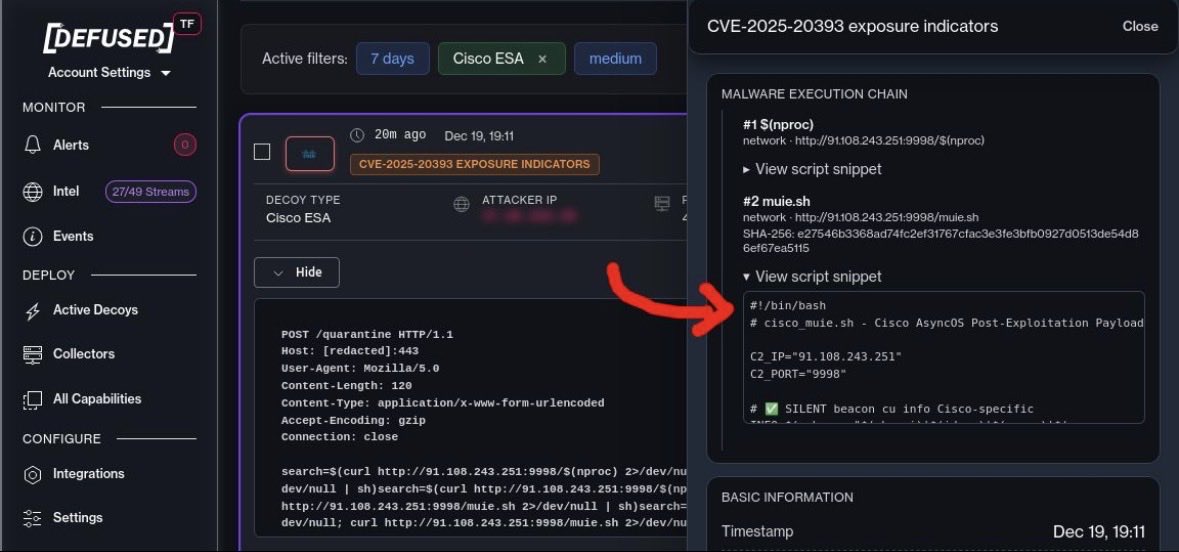The image size is (1179, 552).
Task: Click the Cisco ESA filter chip
Action: click(502, 59)
